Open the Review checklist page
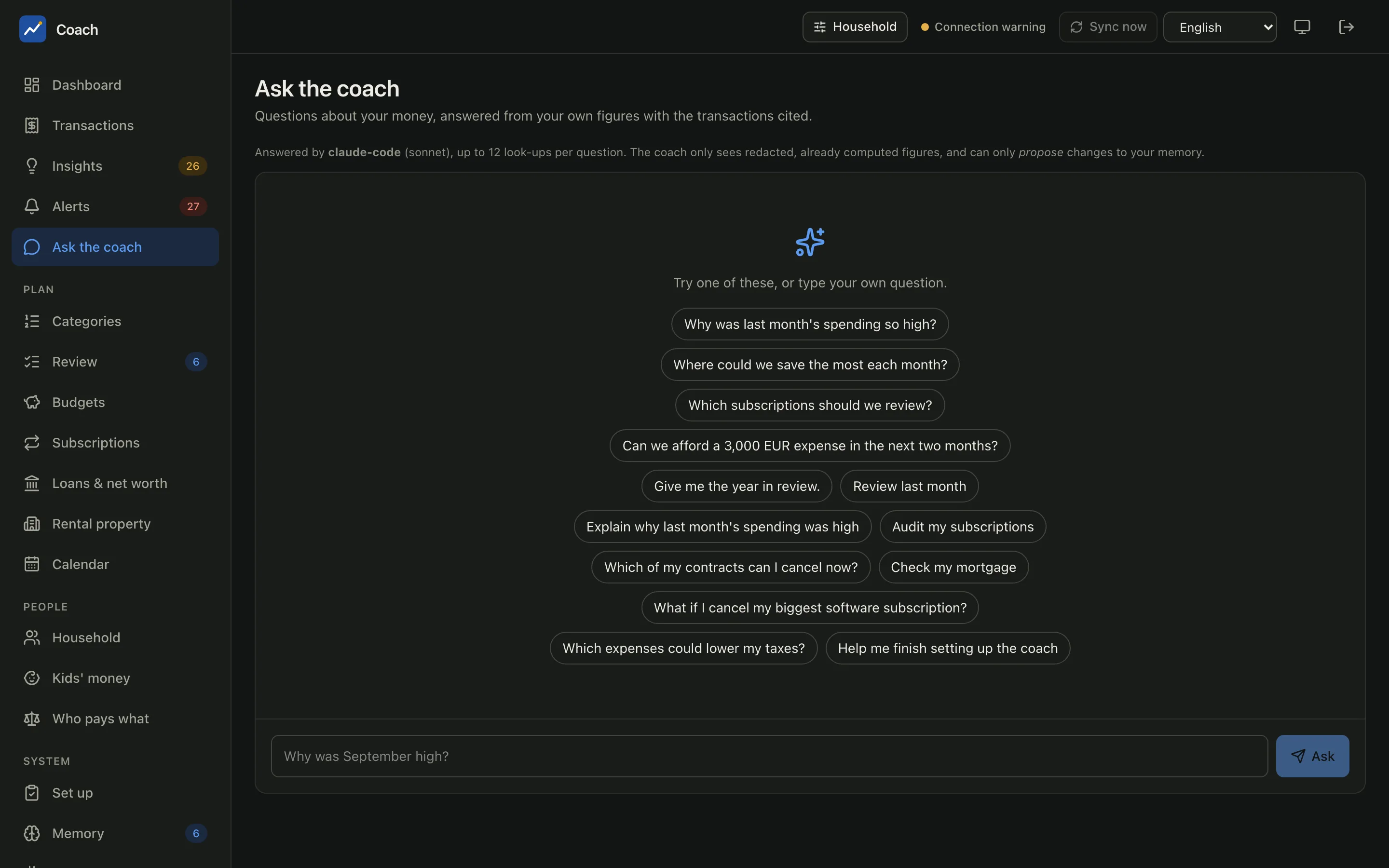Image resolution: width=1389 pixels, height=868 pixels. pos(115,362)
